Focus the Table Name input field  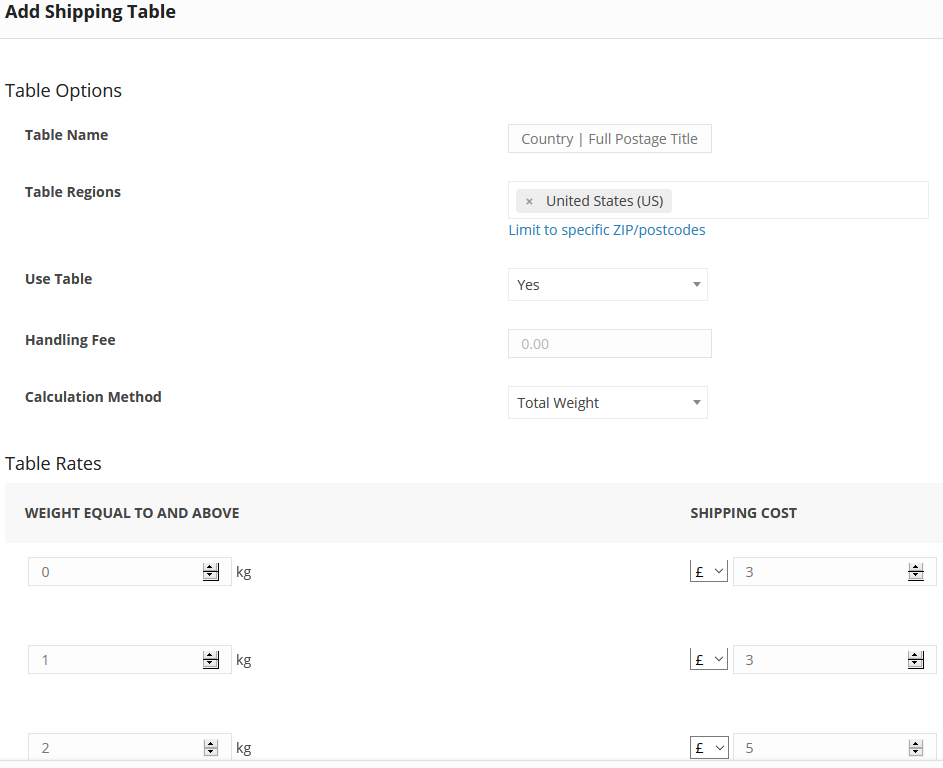pyautogui.click(x=610, y=139)
